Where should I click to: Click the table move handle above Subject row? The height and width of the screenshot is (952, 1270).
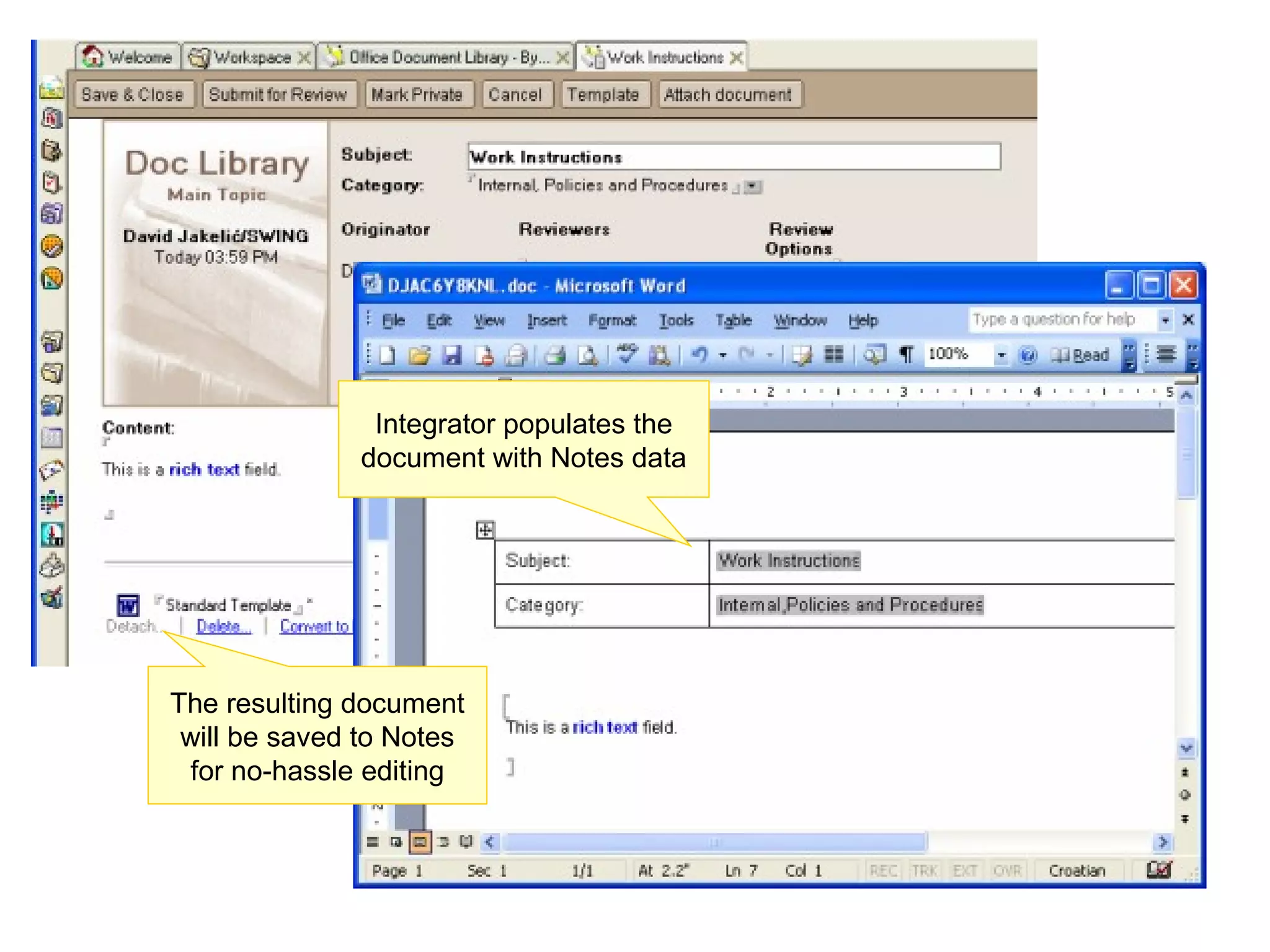click(x=485, y=530)
